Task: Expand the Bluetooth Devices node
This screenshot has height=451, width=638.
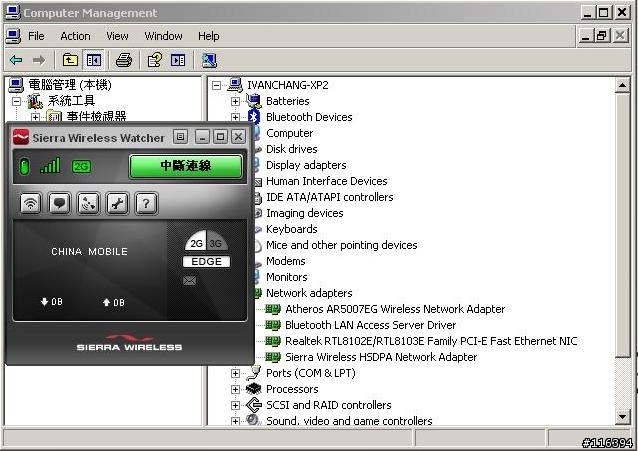Action: coord(235,117)
